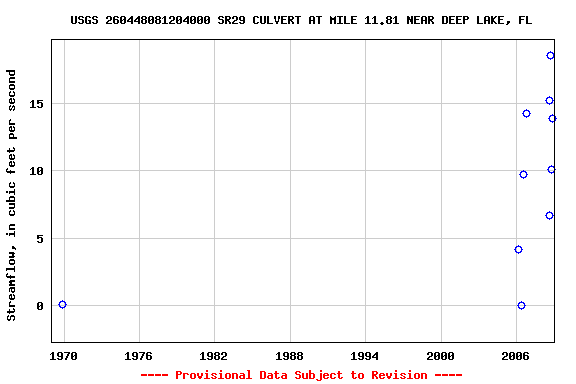Click the x-axis tick label 2000
576x384 pixels.
click(x=440, y=356)
